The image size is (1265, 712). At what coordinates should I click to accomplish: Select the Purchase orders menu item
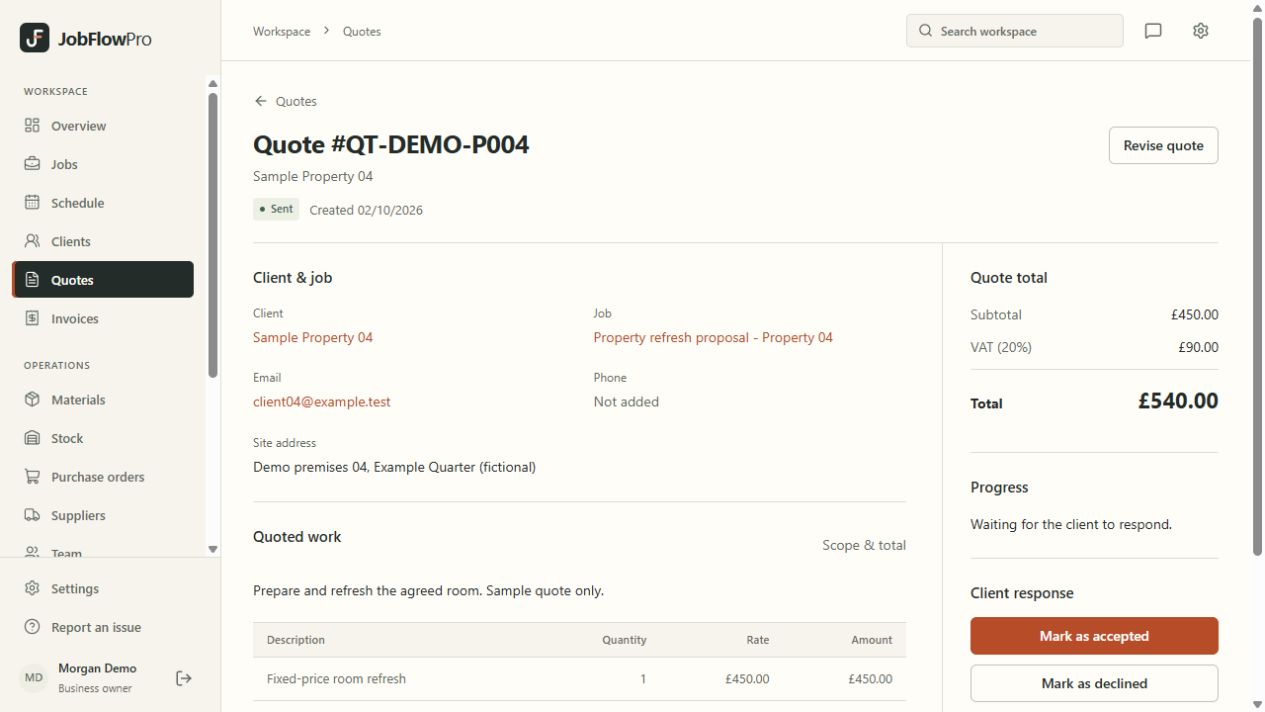(x=103, y=477)
